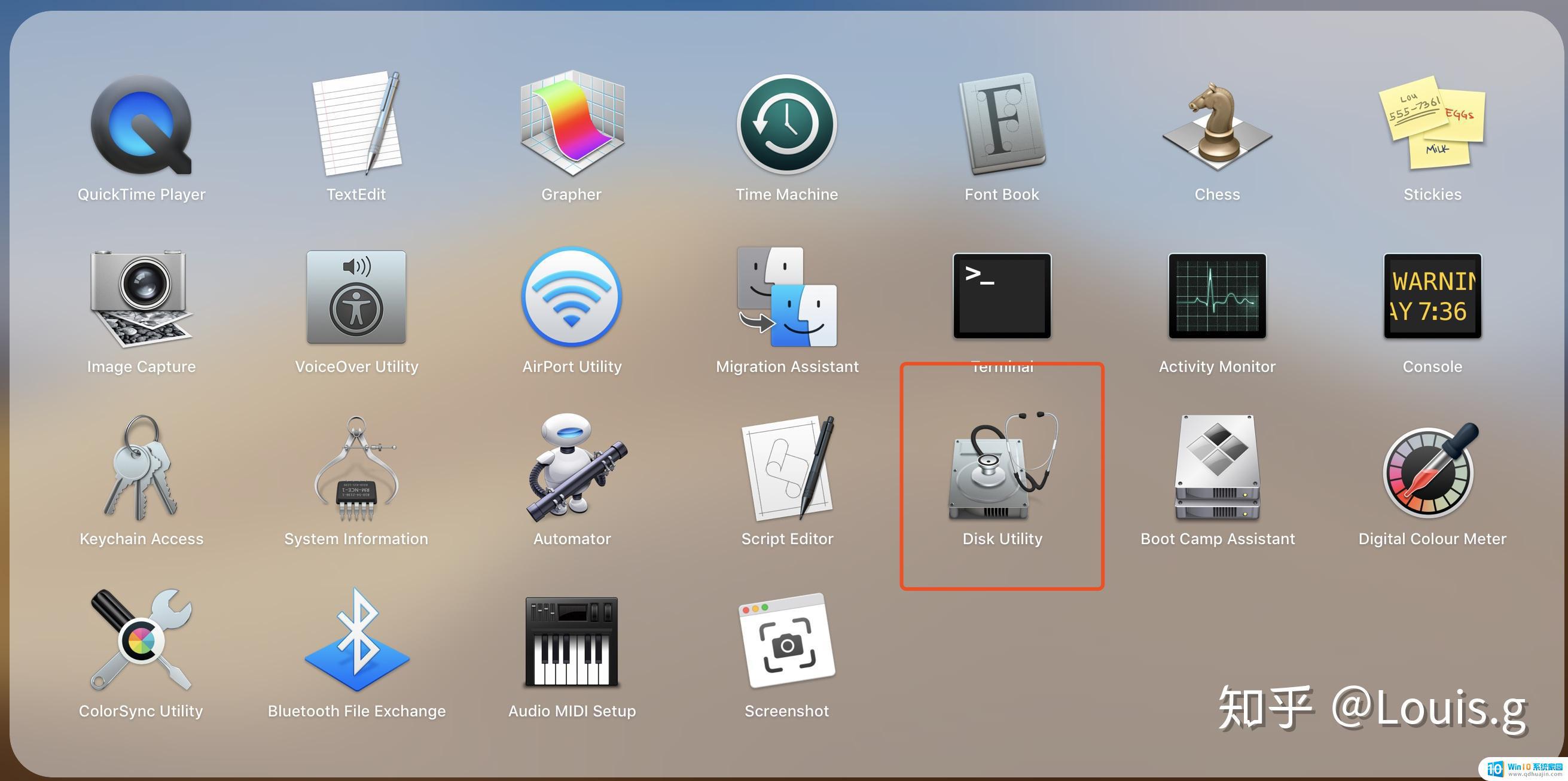This screenshot has height=781, width=1568.
Task: Open Disk Utility icon
Action: pos(1002,466)
